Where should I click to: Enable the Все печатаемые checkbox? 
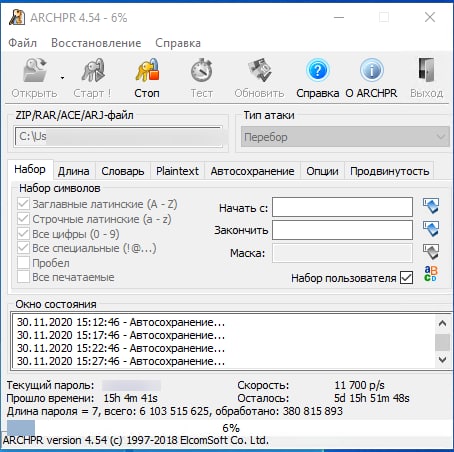[x=23, y=277]
